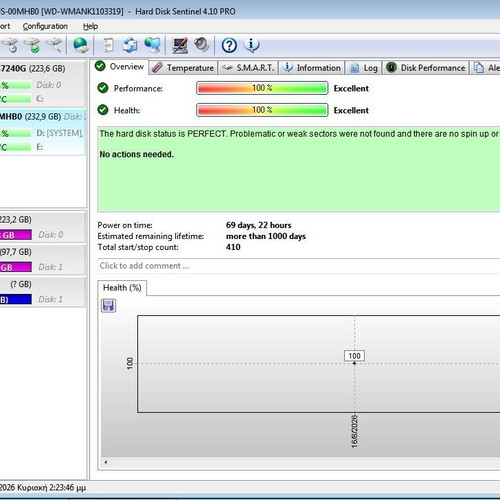Screen dimensions: 500x500
Task: Click the magenta usage bar under (97,7 GB)
Action: point(16,267)
